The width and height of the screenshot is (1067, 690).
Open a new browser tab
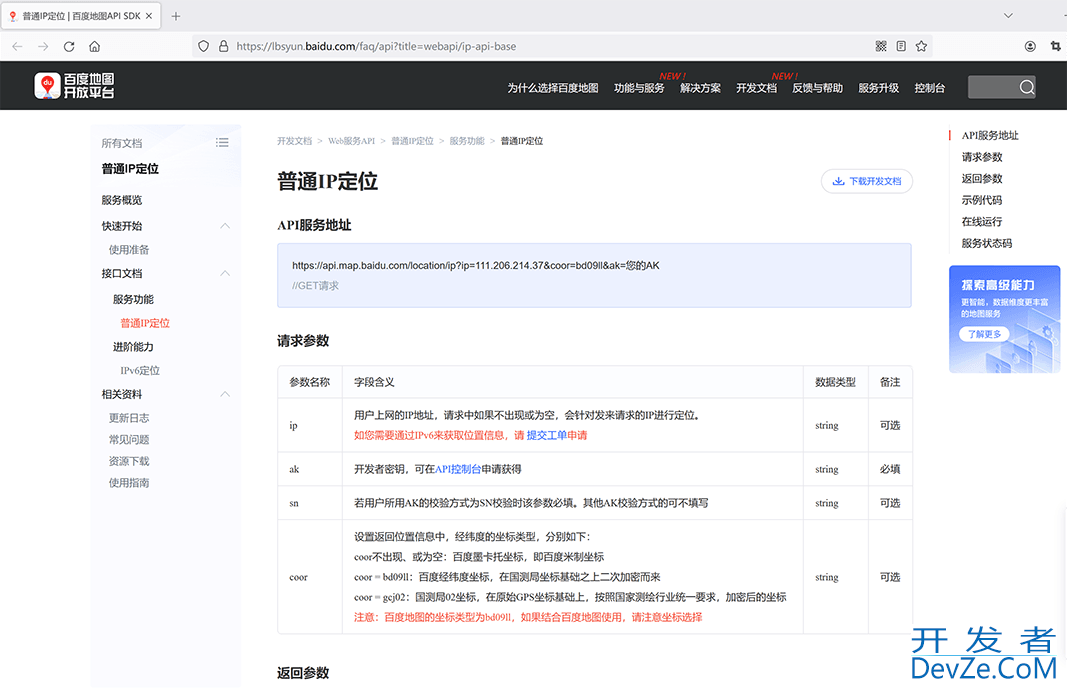click(176, 16)
